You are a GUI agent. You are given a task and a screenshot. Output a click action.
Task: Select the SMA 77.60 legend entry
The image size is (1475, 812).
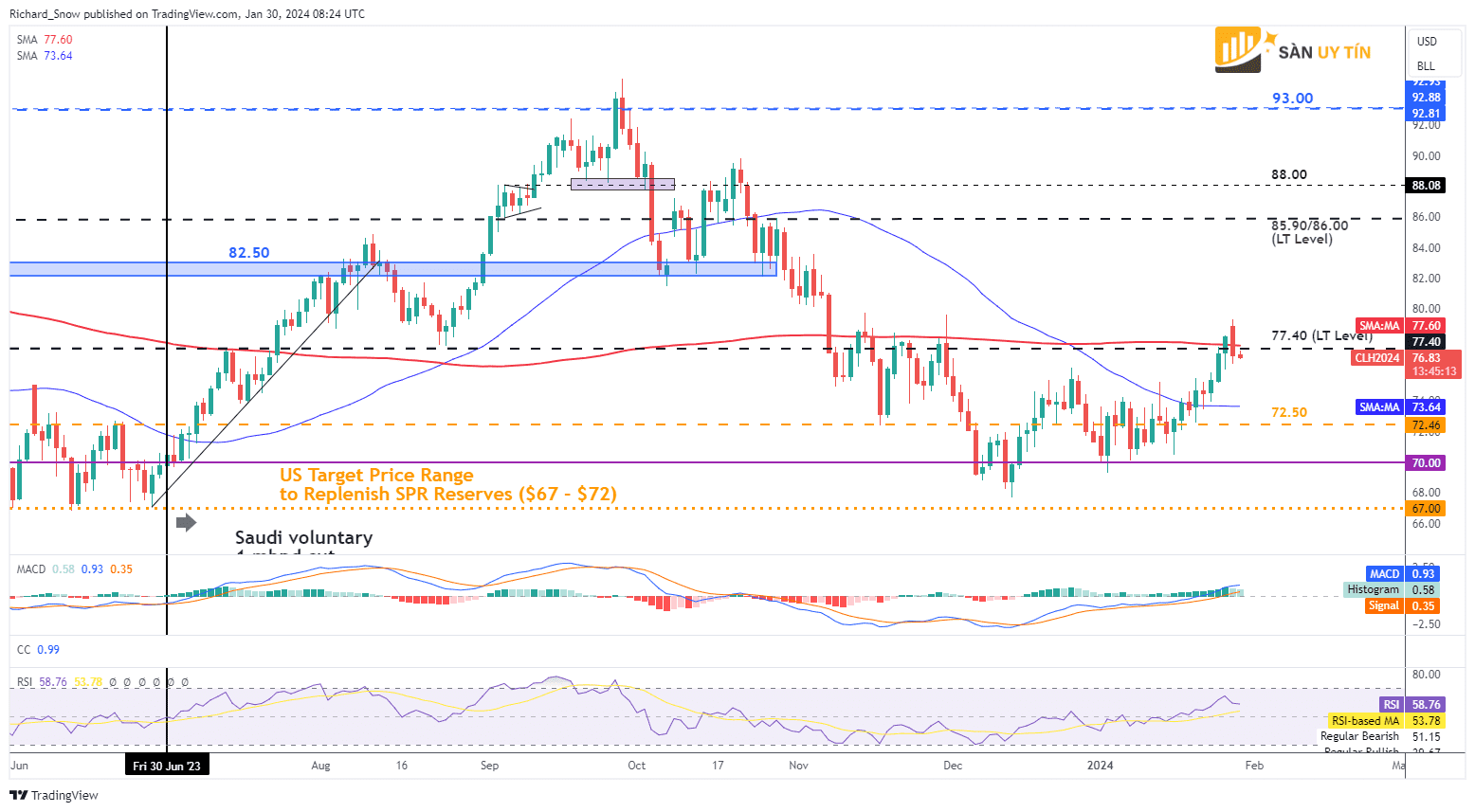coord(45,40)
